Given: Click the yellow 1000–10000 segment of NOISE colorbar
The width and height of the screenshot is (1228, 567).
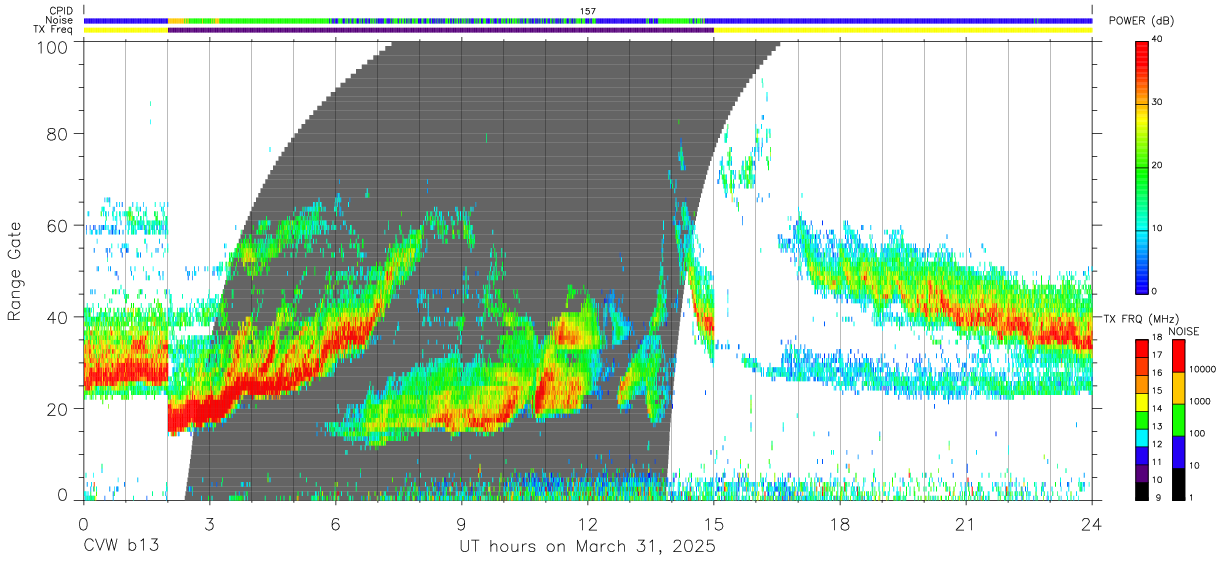Looking at the screenshot, I should 1178,386.
